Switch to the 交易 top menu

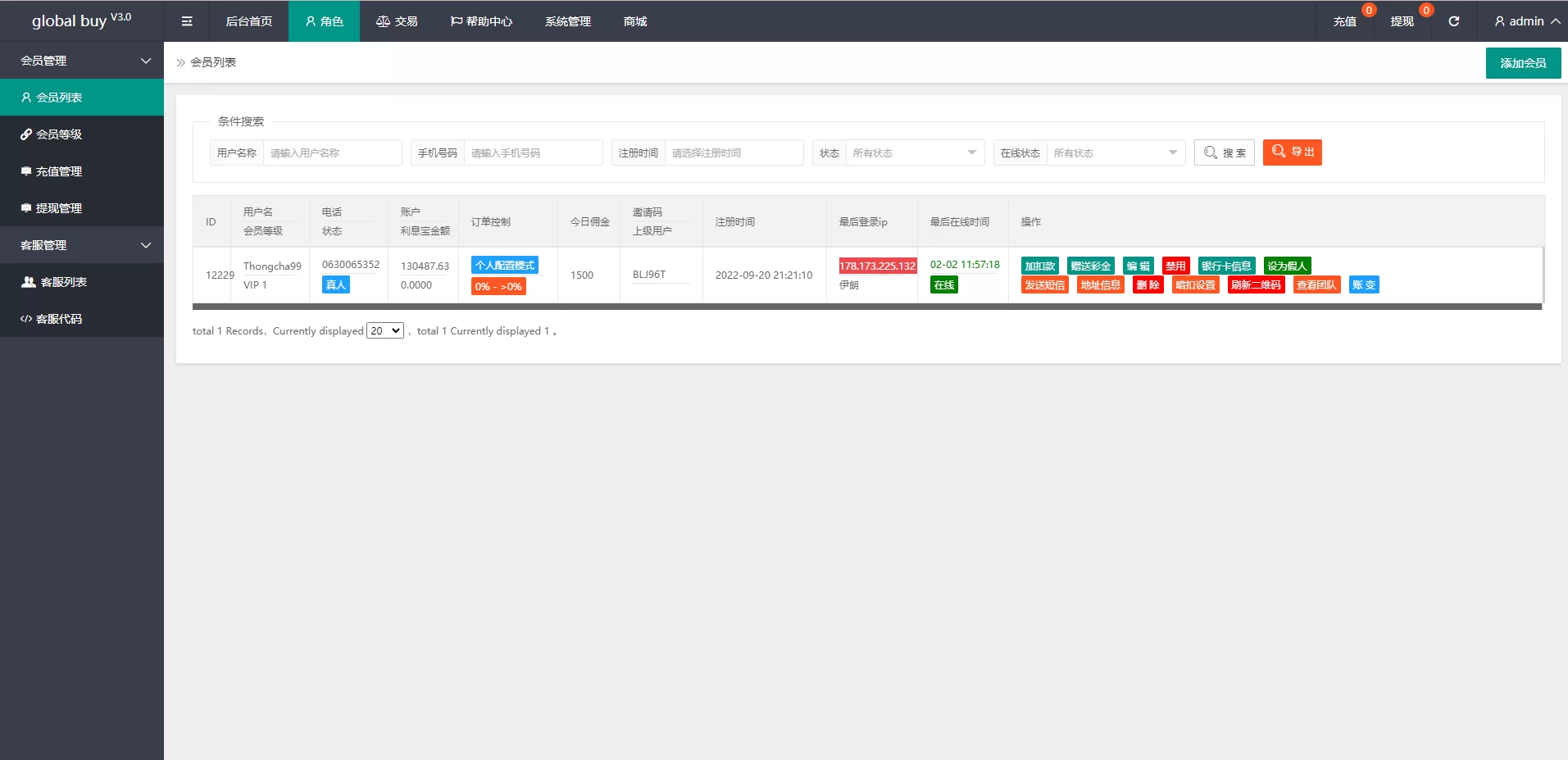coord(397,21)
